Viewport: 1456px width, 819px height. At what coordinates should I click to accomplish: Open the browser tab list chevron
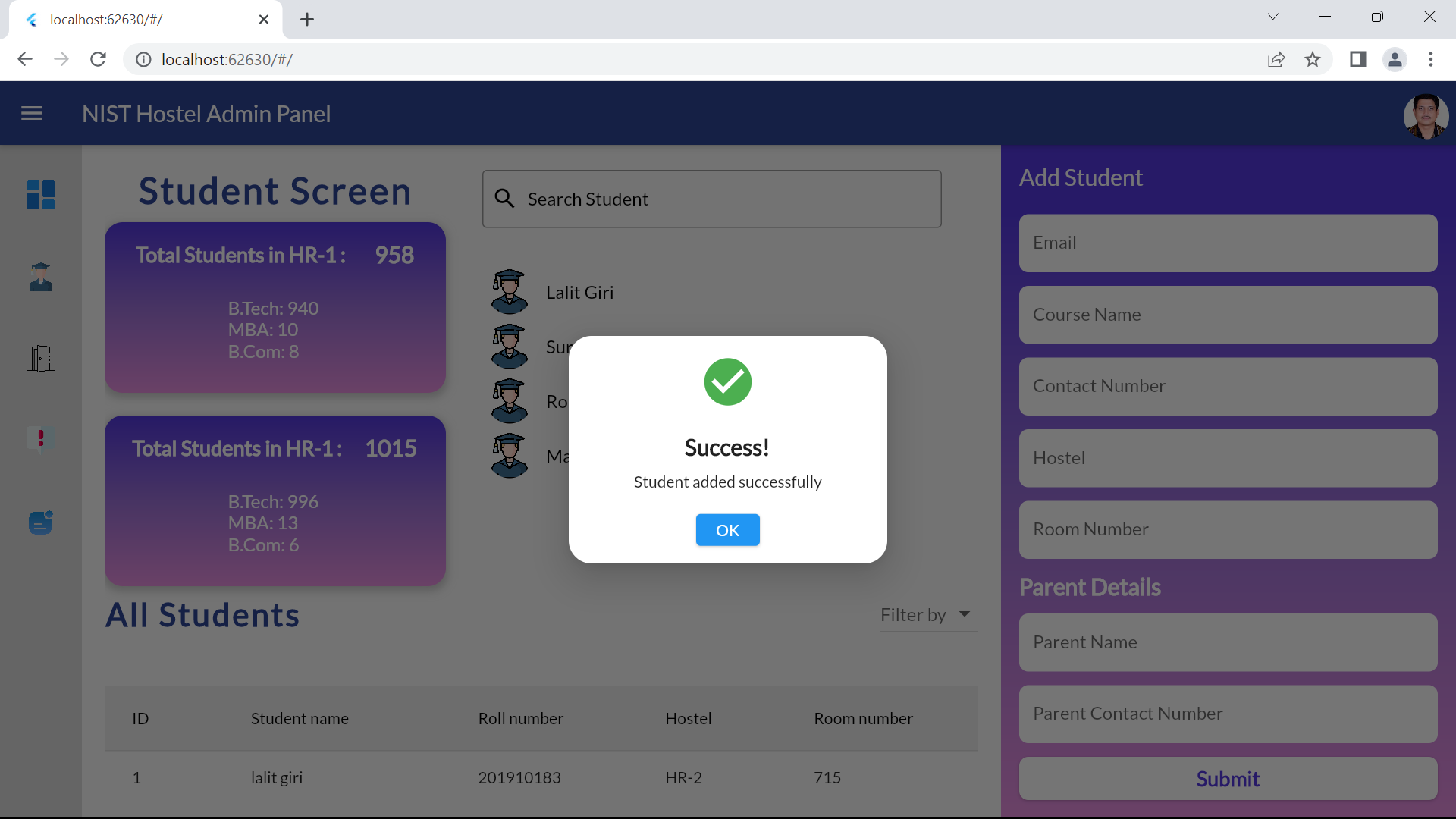click(1273, 16)
